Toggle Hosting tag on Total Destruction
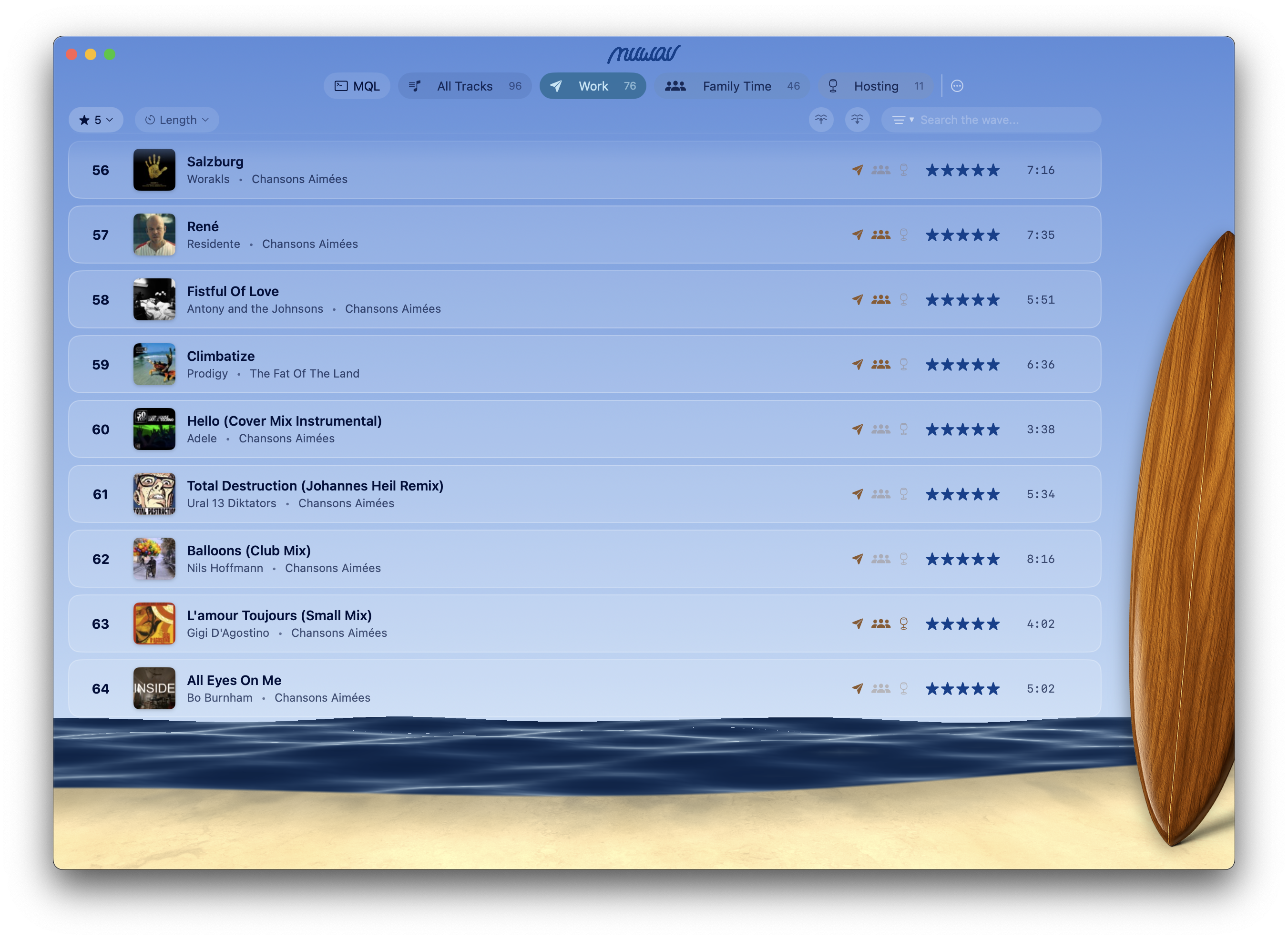Image resolution: width=1288 pixels, height=940 pixels. coord(903,494)
